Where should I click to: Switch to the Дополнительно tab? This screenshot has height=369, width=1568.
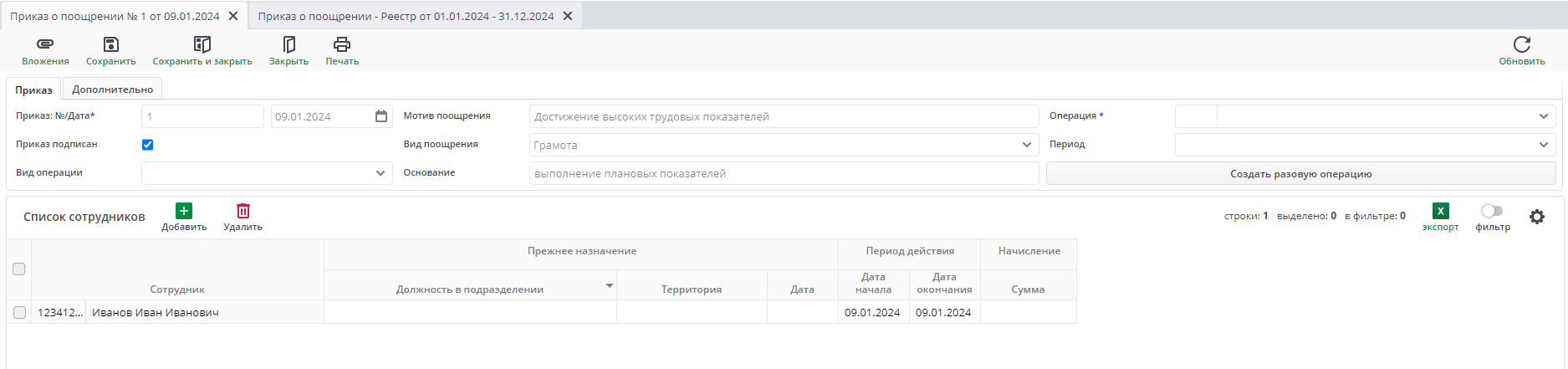(x=112, y=90)
